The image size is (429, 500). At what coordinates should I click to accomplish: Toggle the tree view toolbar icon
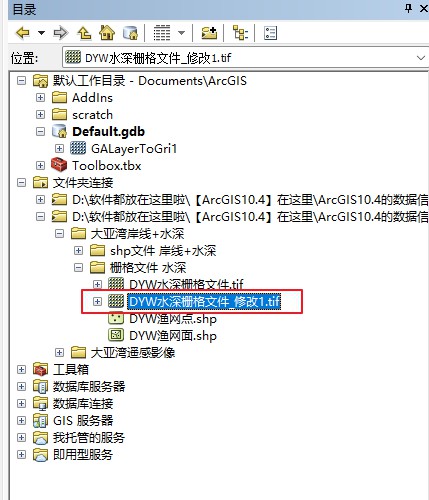[240, 33]
